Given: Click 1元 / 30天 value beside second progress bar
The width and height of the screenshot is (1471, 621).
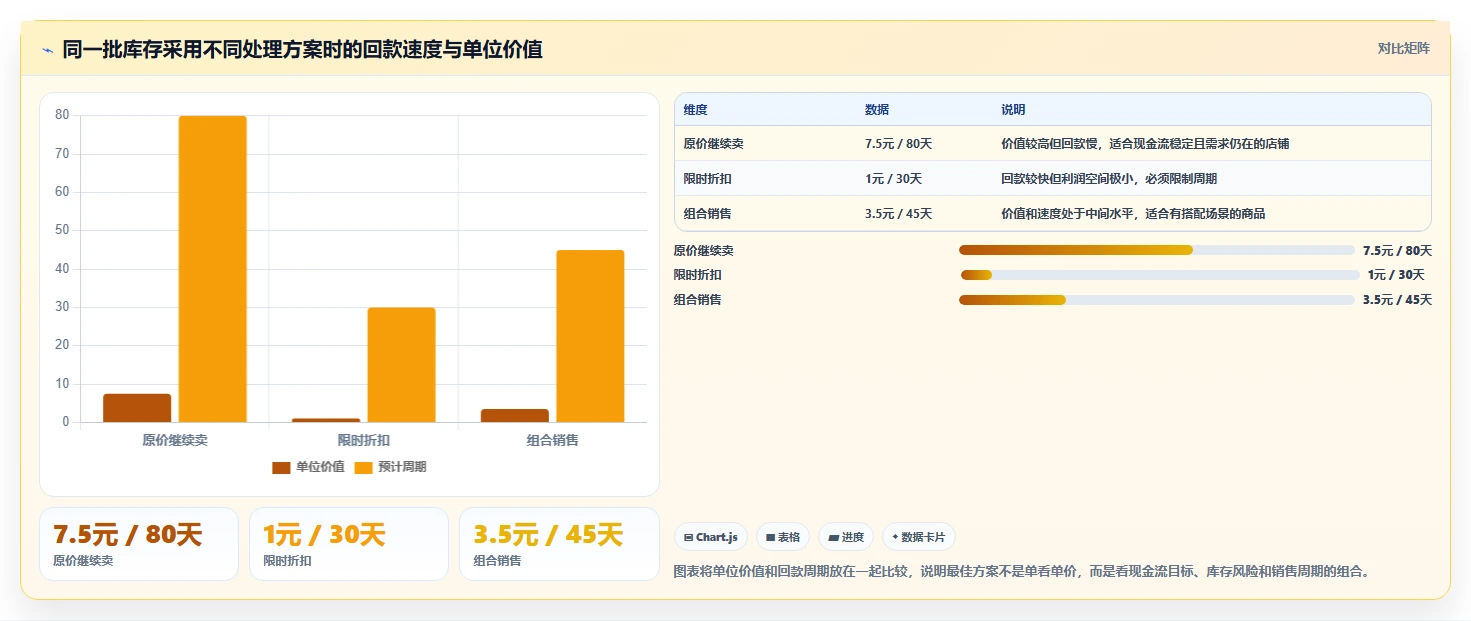Looking at the screenshot, I should (1396, 275).
